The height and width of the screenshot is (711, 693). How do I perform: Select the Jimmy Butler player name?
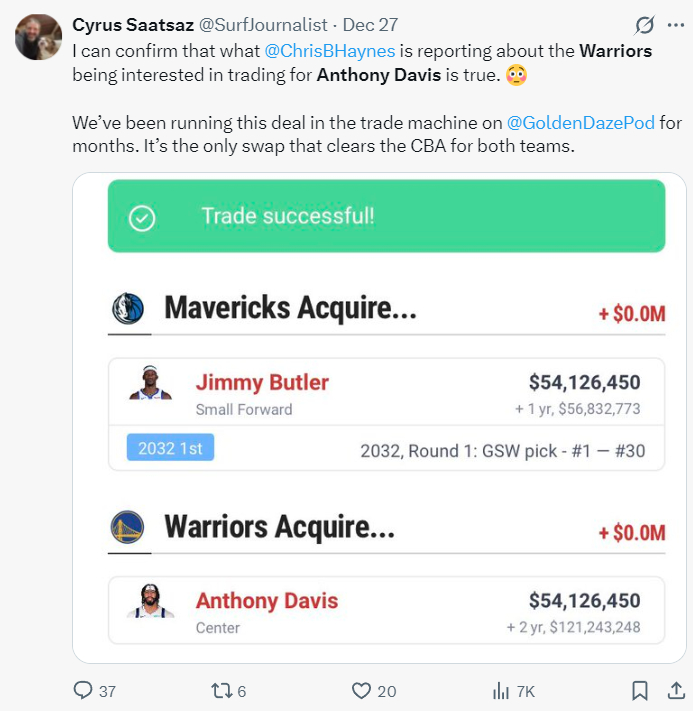click(x=262, y=382)
